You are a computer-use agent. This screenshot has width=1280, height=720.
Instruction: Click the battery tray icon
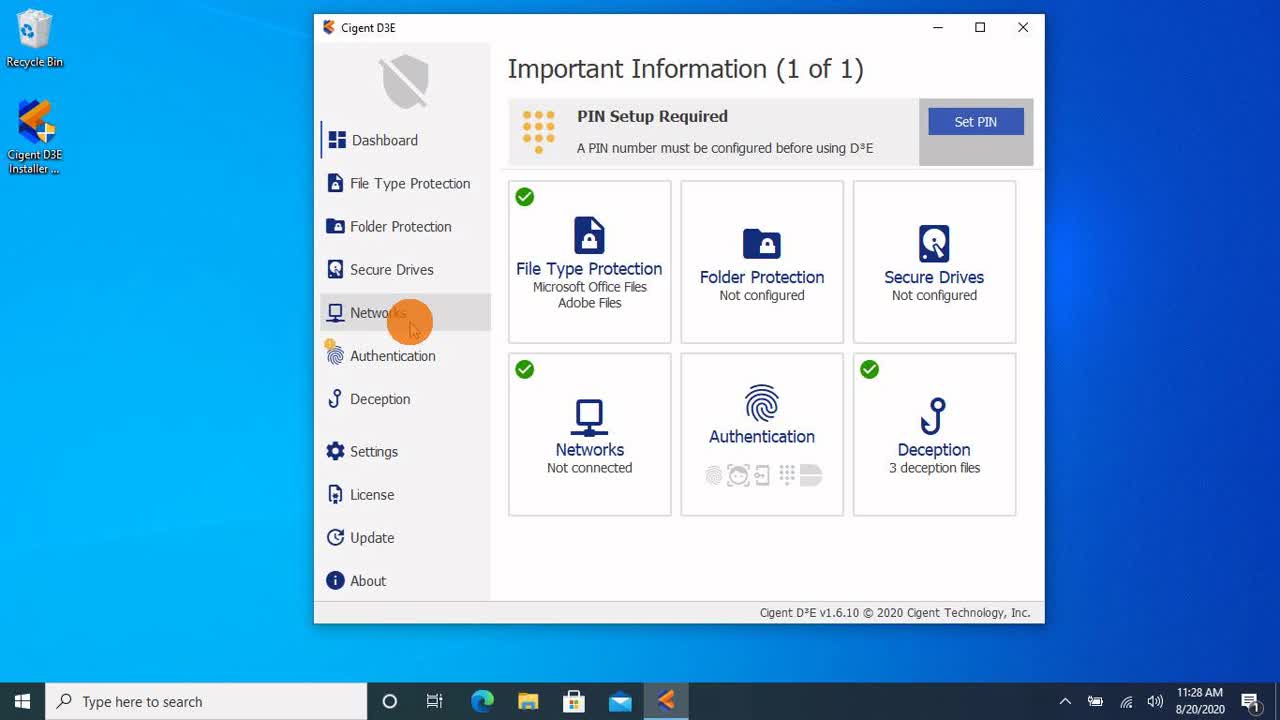[x=1096, y=701]
